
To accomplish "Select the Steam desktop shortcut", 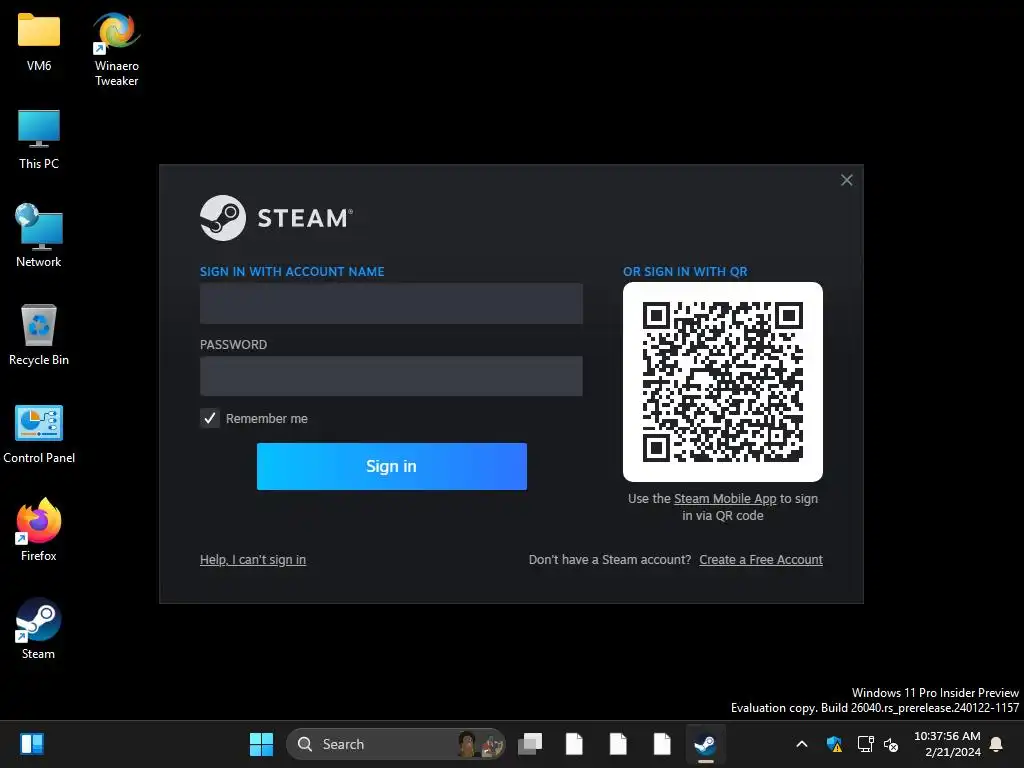I will coord(39,628).
